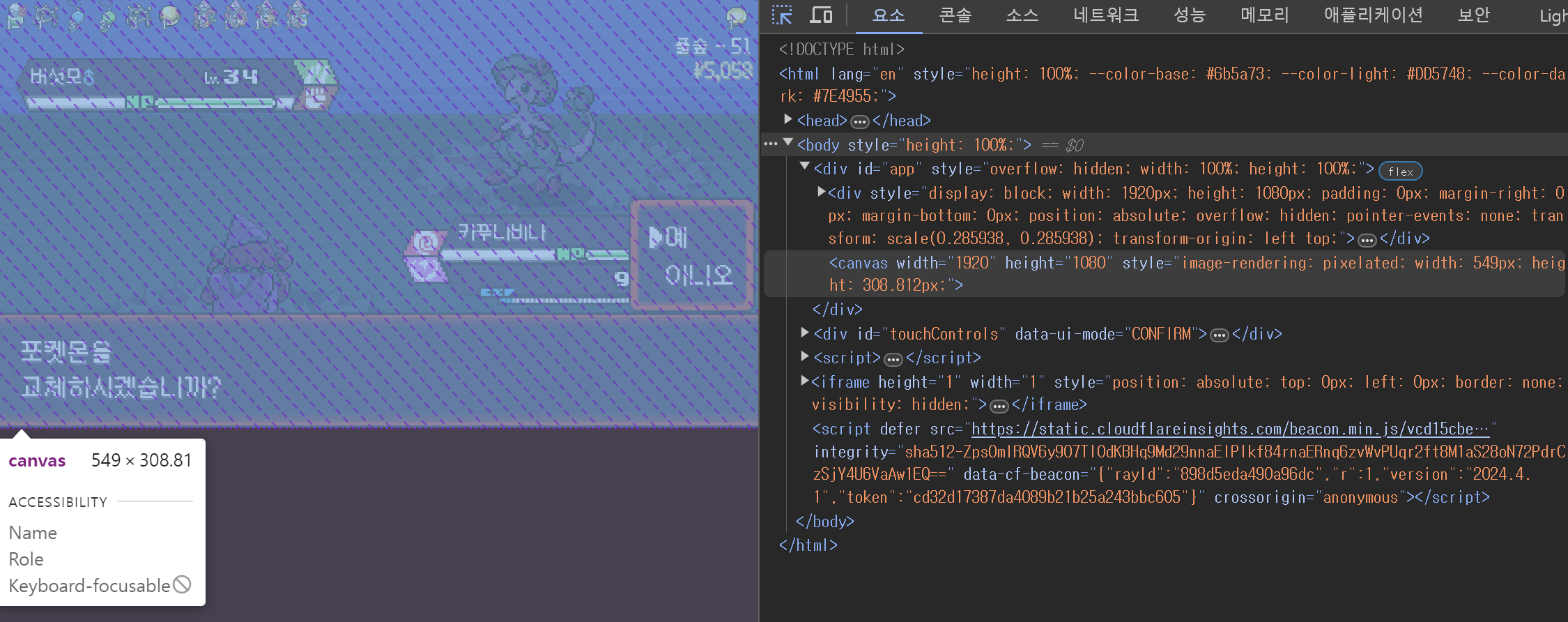Viewport: 1568px width, 622px height.
Task: Click the 교체하시겠습니까? dialogue text
Action: (x=121, y=386)
